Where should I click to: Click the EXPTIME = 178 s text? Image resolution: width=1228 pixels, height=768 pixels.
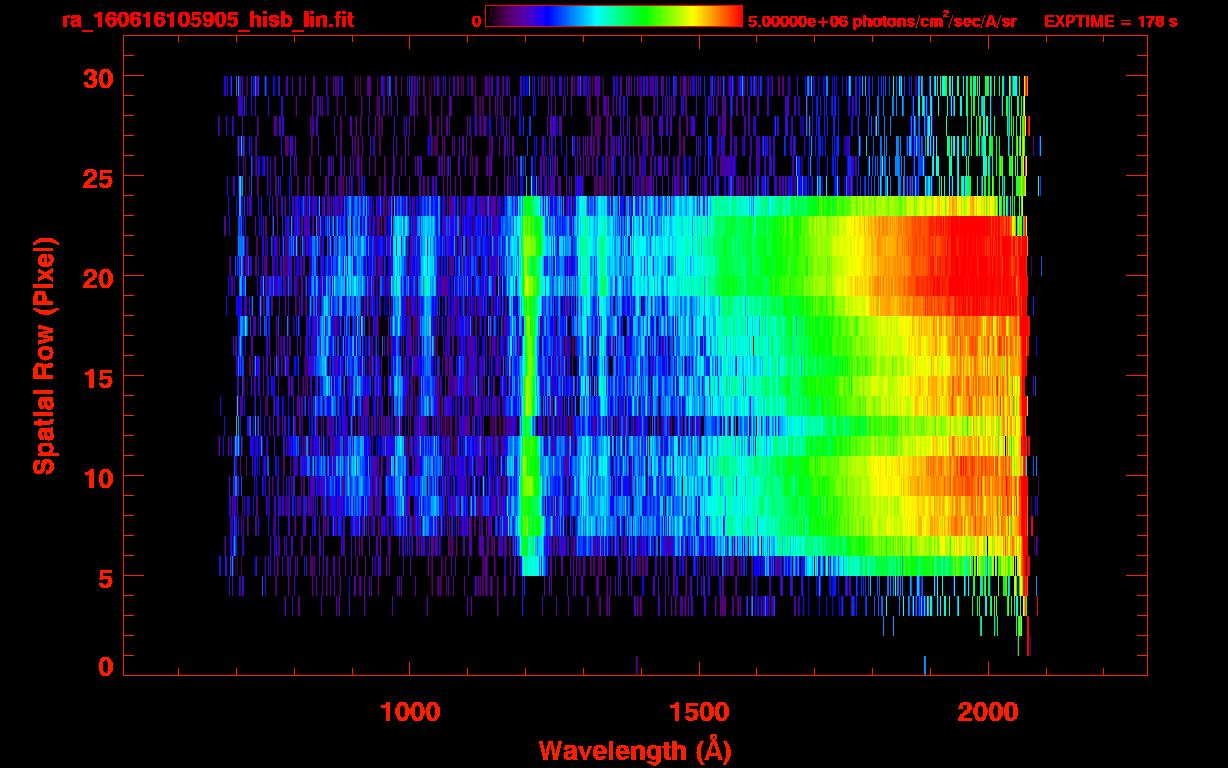1110,21
